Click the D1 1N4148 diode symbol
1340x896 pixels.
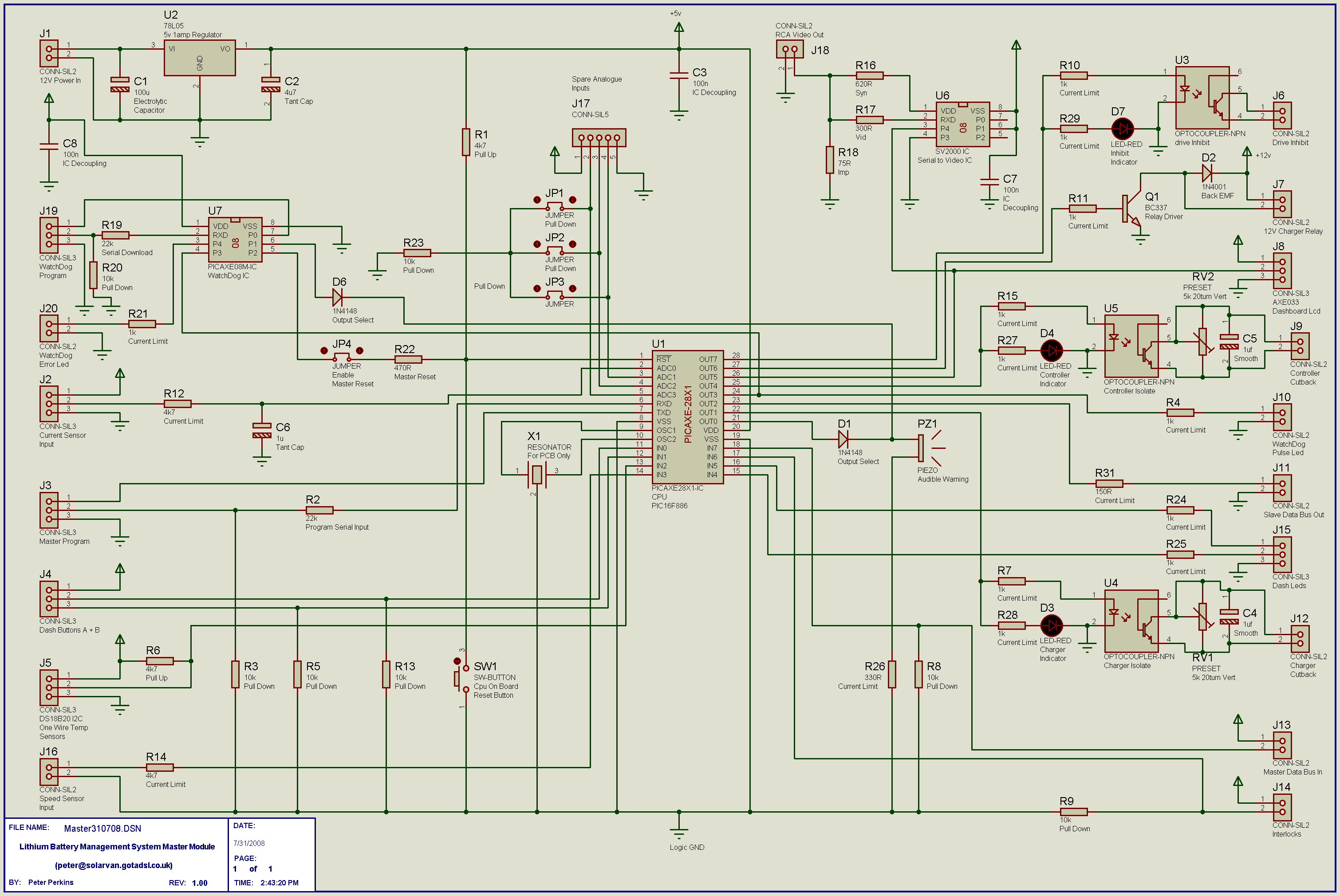pos(843,440)
